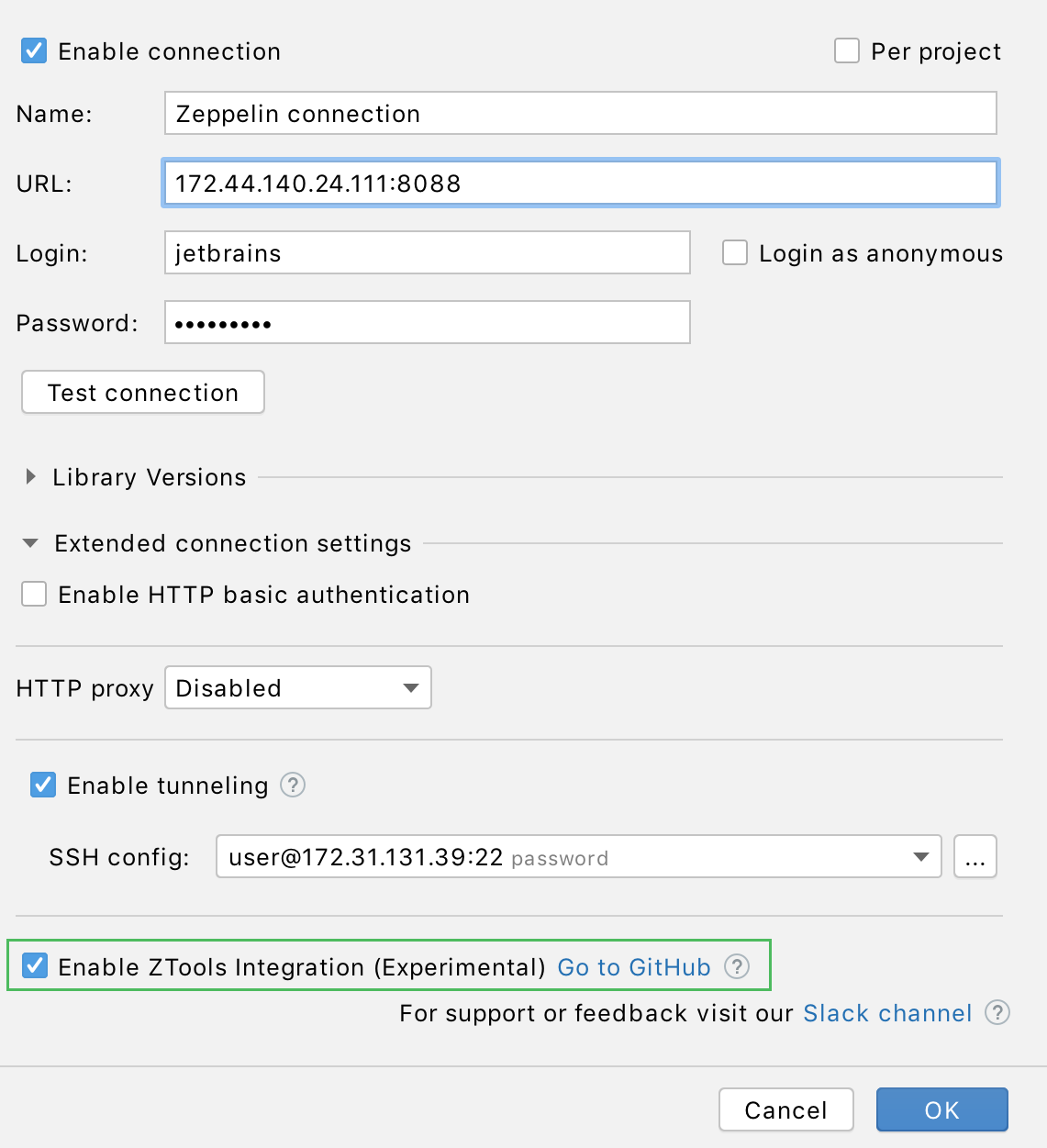Visit the Slack channel link
This screenshot has width=1047, height=1148.
click(886, 1013)
